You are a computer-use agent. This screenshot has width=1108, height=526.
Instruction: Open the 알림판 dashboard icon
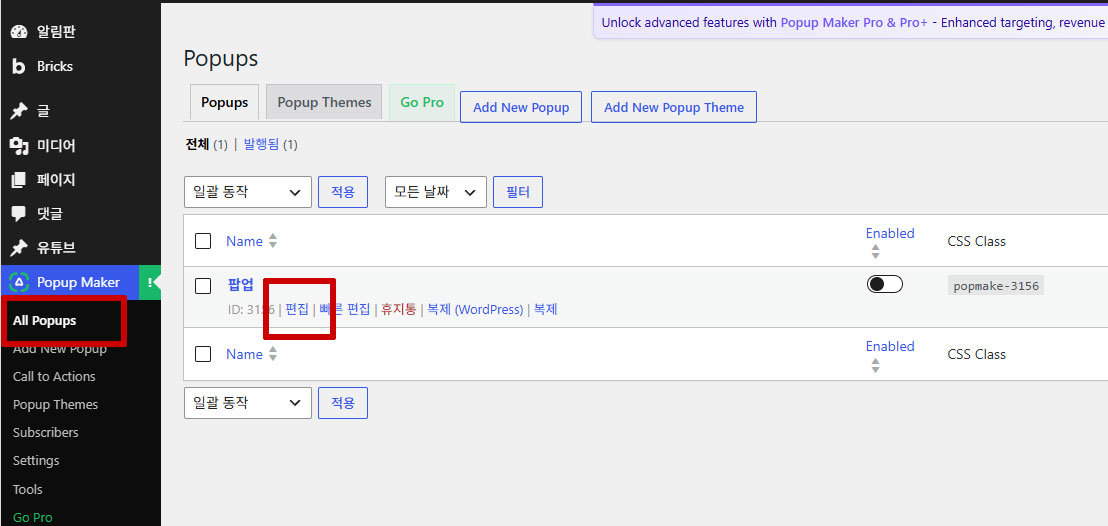19,32
